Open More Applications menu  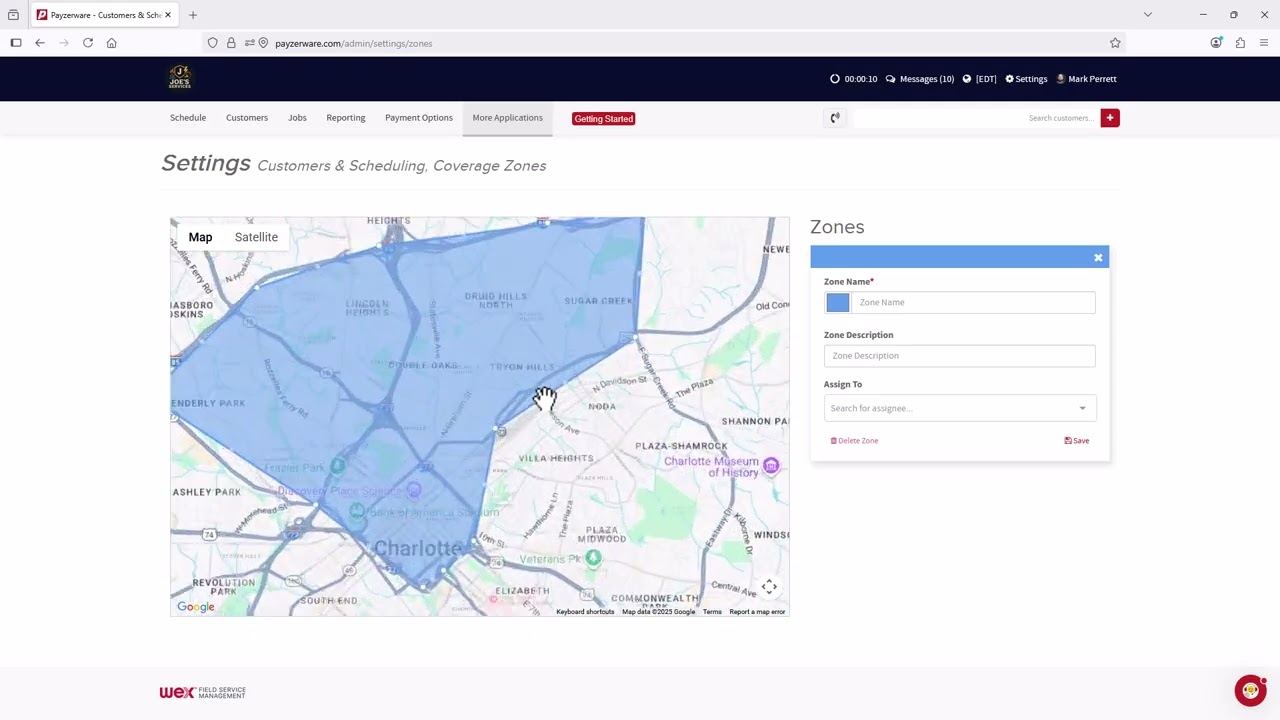(508, 118)
